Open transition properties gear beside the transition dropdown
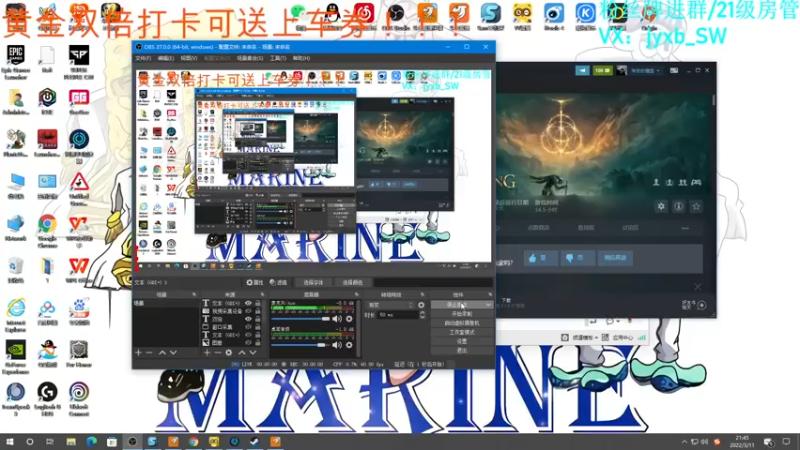800x450 pixels. pos(421,305)
